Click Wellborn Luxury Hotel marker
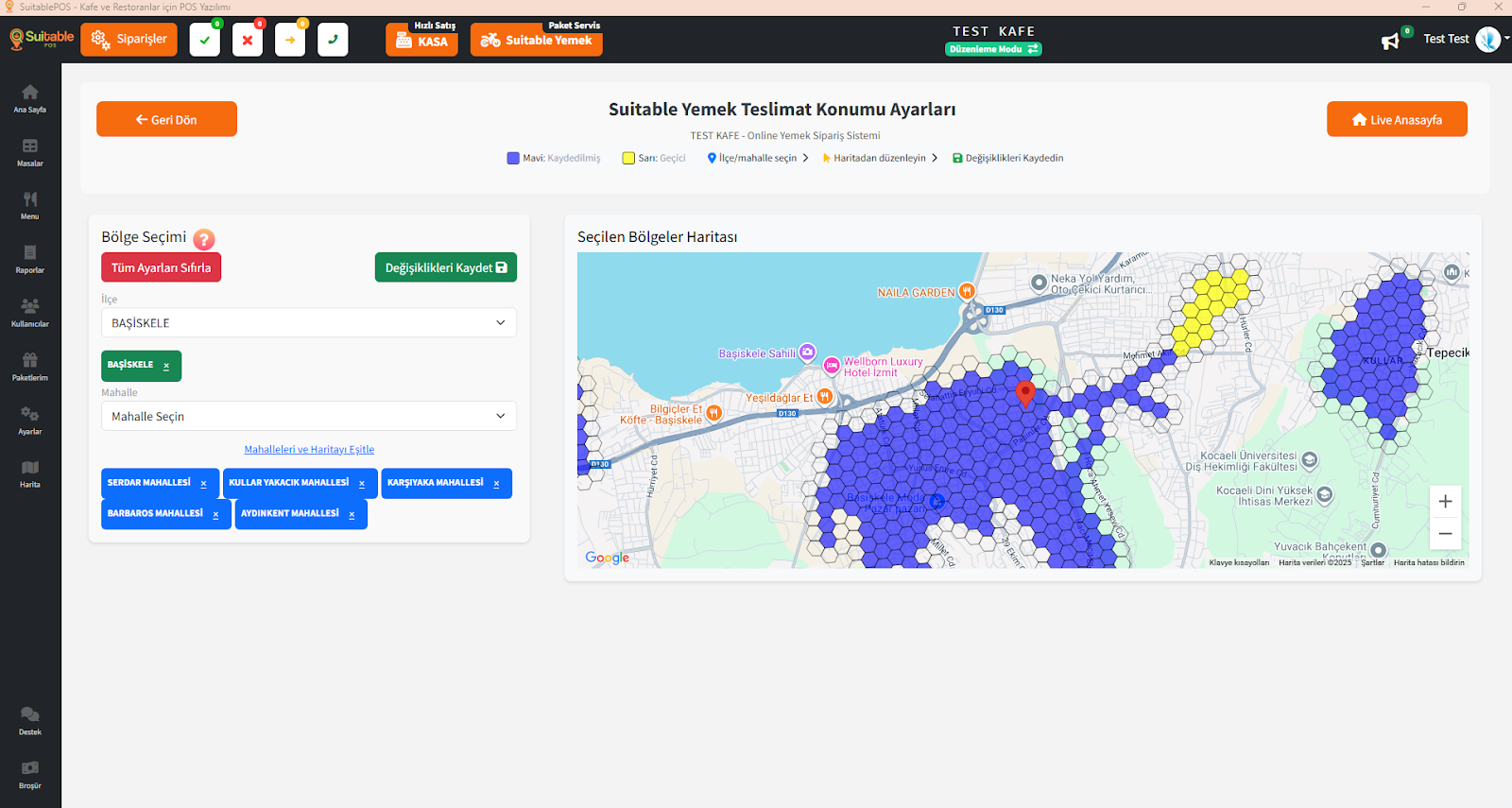 (x=832, y=365)
